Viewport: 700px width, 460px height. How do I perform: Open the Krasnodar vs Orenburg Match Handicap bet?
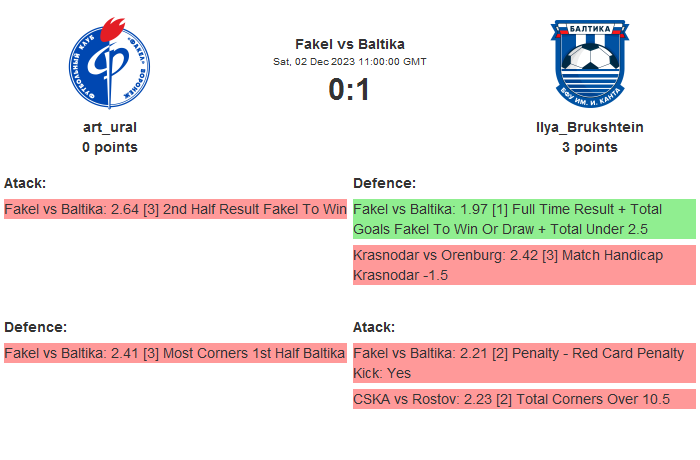click(523, 265)
